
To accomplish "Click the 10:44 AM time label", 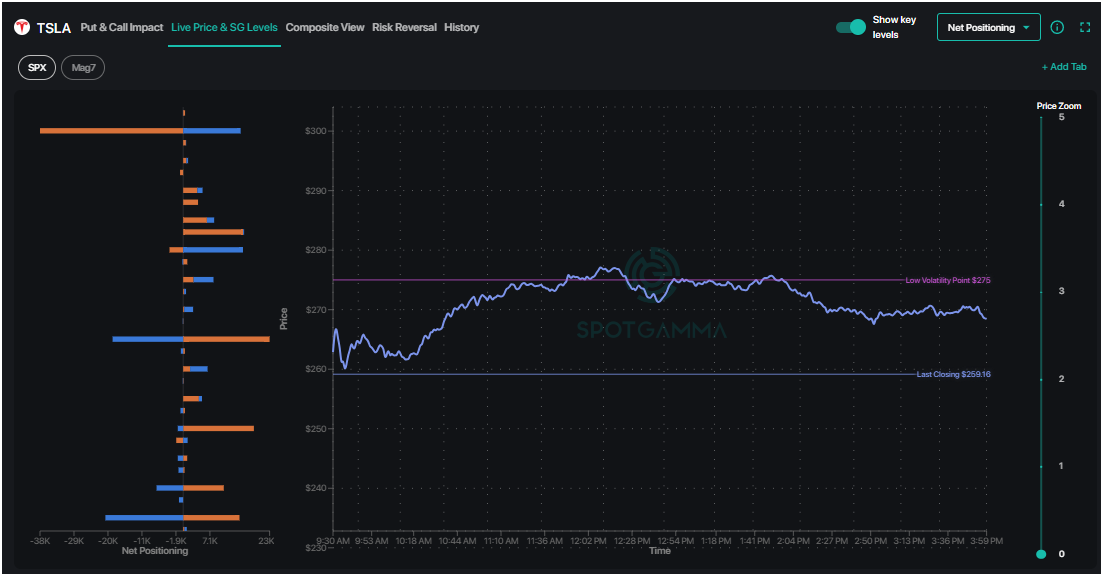I will [x=457, y=541].
